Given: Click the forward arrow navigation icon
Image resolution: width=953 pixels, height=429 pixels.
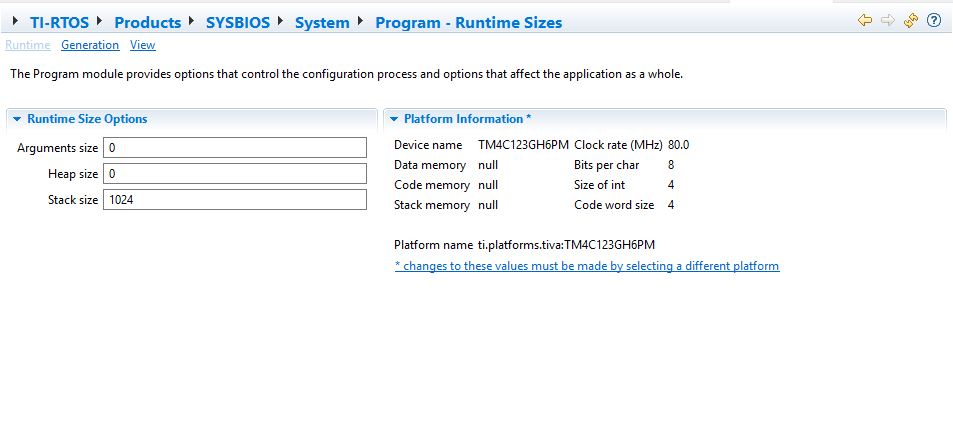Looking at the screenshot, I should (x=888, y=21).
